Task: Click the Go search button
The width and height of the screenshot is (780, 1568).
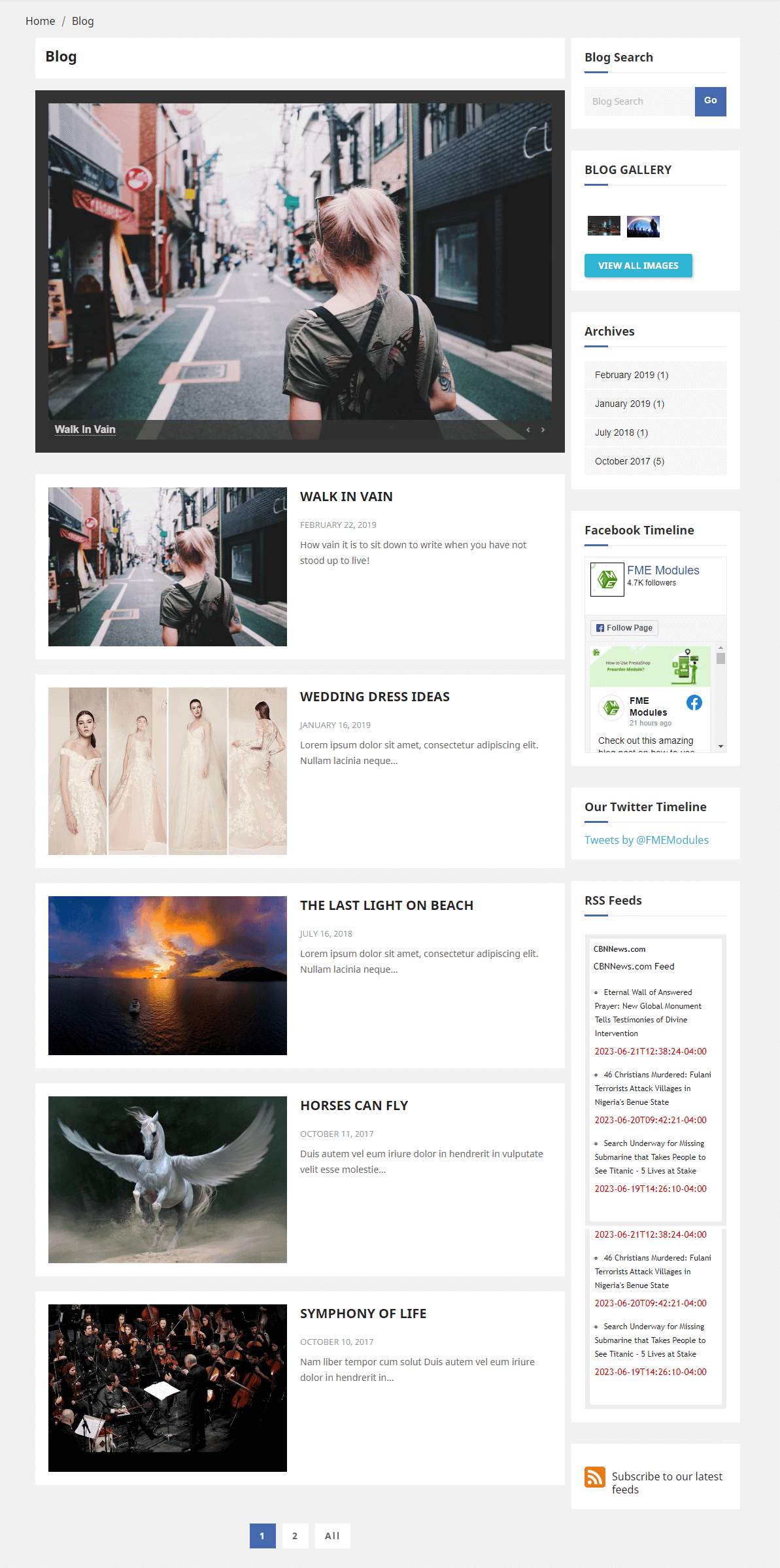Action: pyautogui.click(x=710, y=101)
